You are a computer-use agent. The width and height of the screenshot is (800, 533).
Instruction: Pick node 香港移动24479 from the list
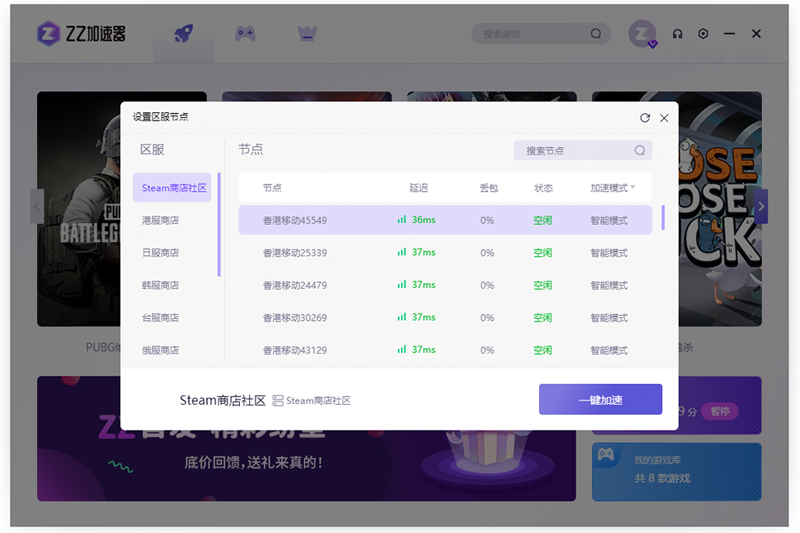pos(295,285)
